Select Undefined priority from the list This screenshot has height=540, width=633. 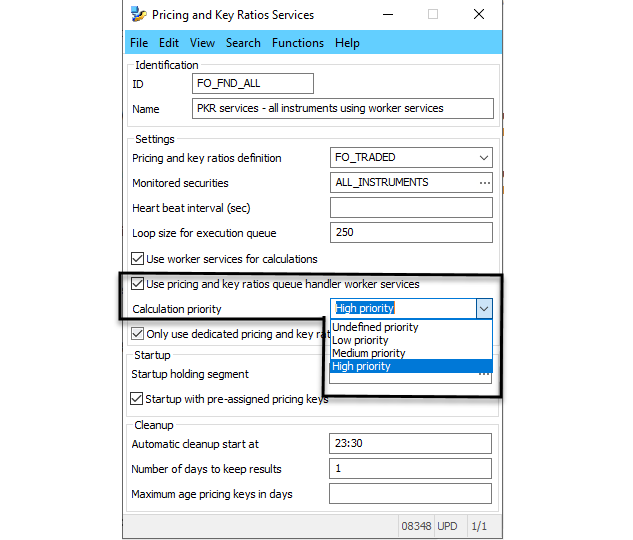click(x=411, y=327)
